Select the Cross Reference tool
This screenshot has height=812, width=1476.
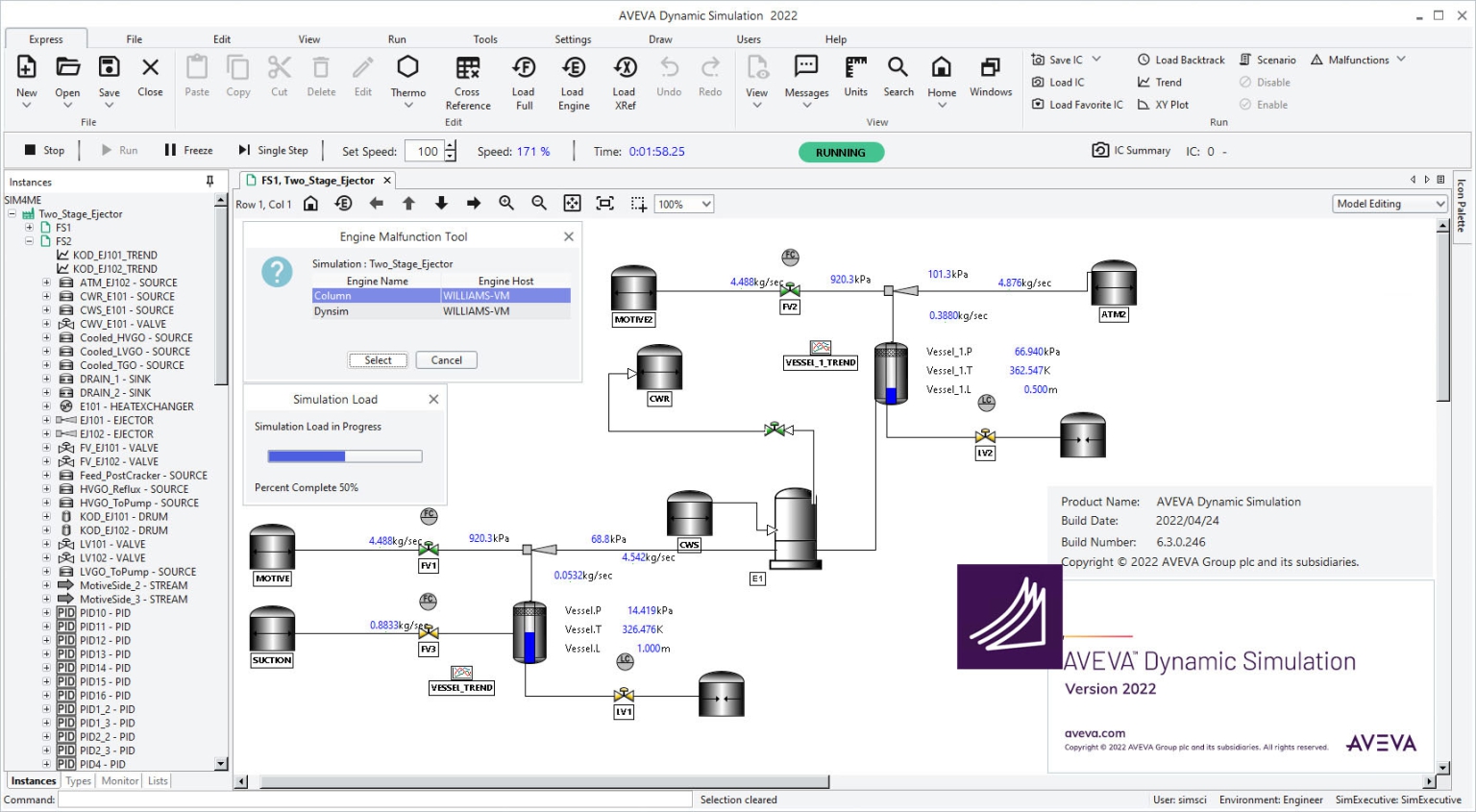click(467, 82)
